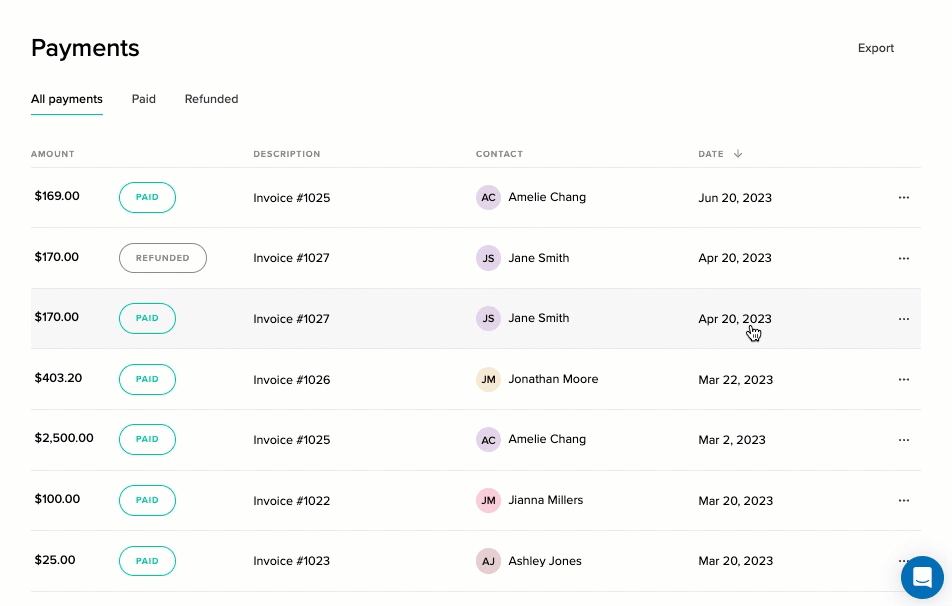
Task: Click the PAID badge on the $403.20 row
Action: pyautogui.click(x=147, y=380)
